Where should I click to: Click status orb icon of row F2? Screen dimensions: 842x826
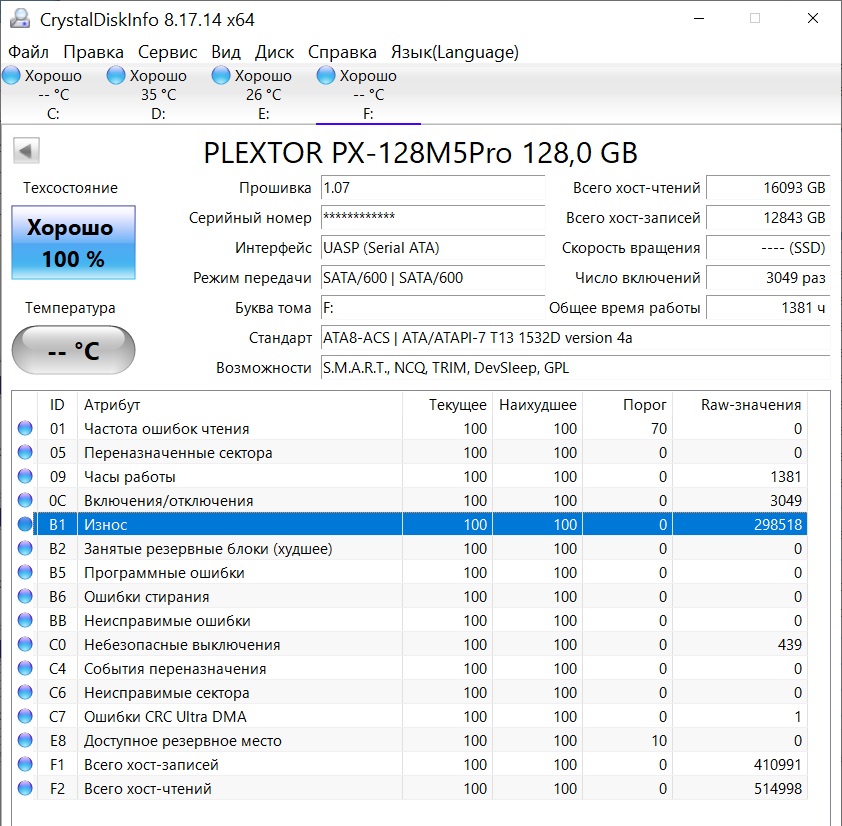(25, 788)
